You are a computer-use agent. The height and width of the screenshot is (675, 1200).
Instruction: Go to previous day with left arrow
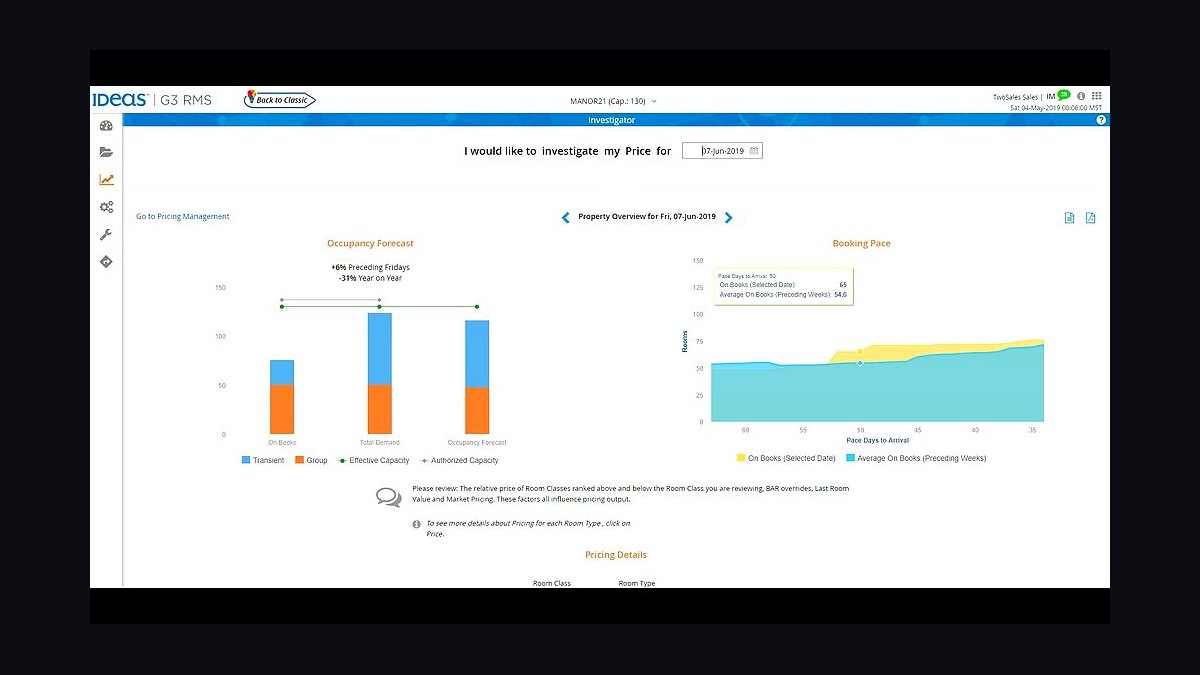coord(566,217)
